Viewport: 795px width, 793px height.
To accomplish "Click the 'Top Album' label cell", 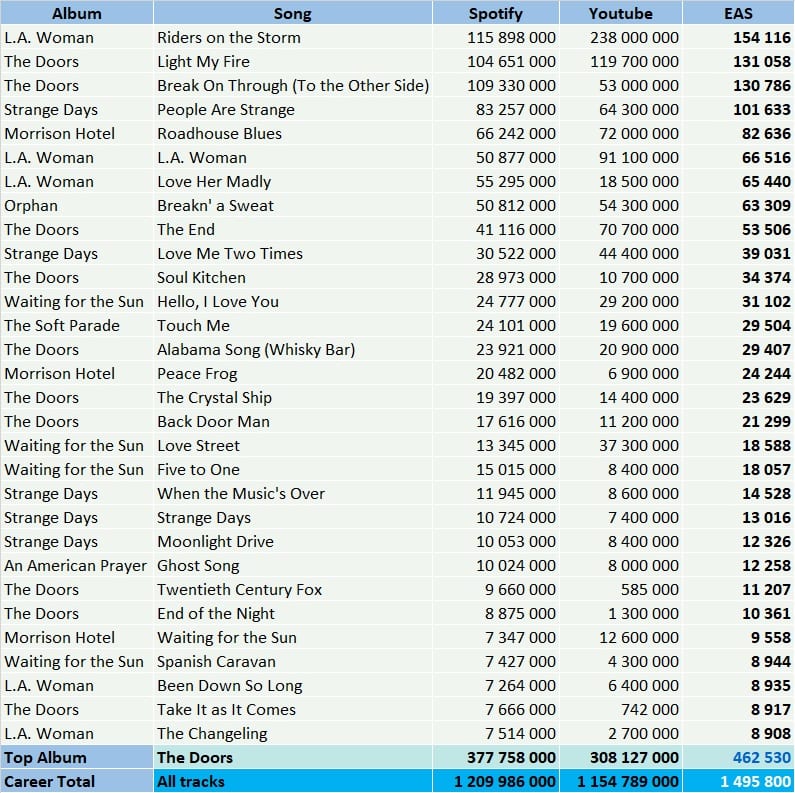I will 77,758.
